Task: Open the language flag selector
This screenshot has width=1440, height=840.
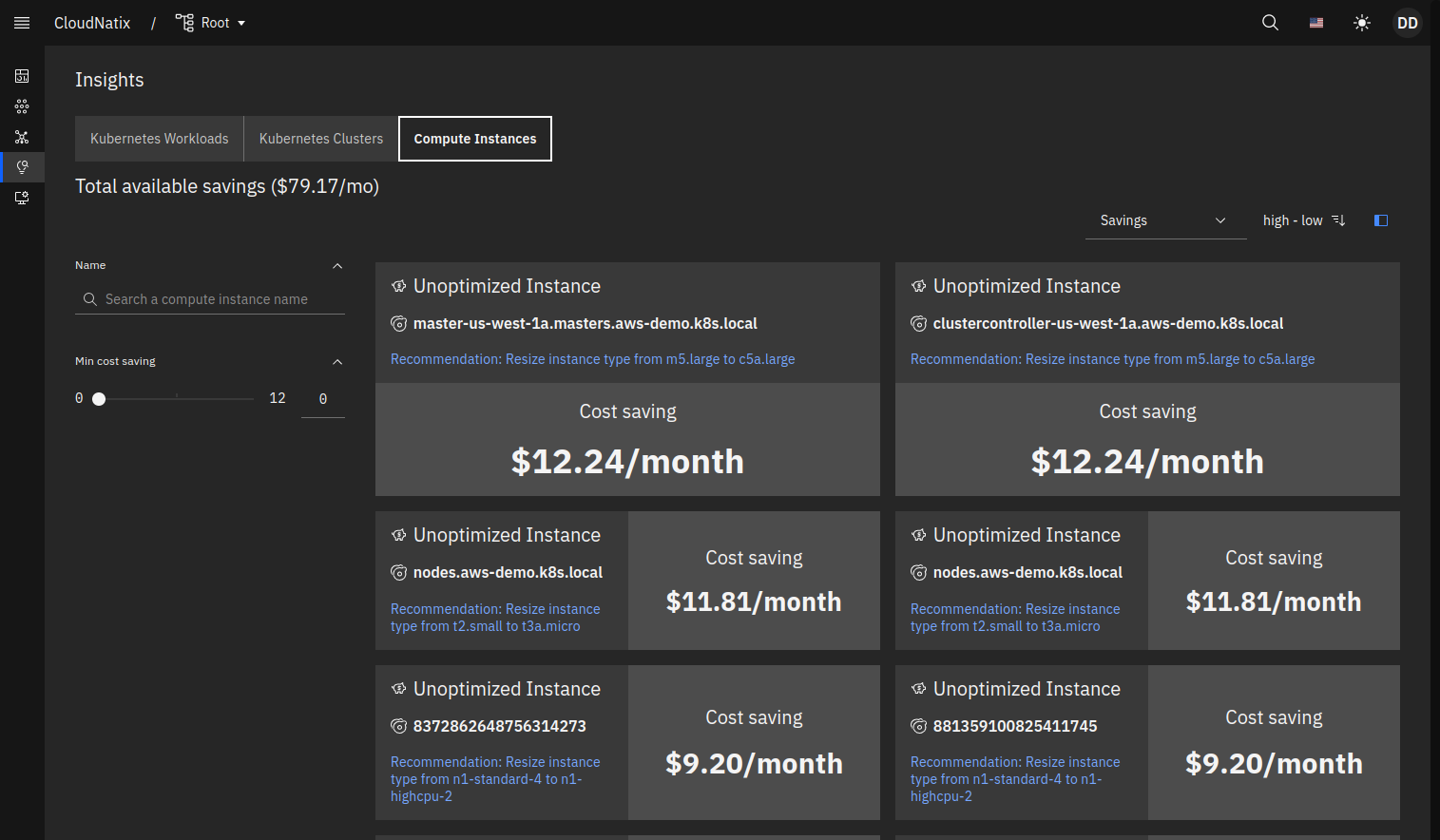Action: click(1316, 23)
